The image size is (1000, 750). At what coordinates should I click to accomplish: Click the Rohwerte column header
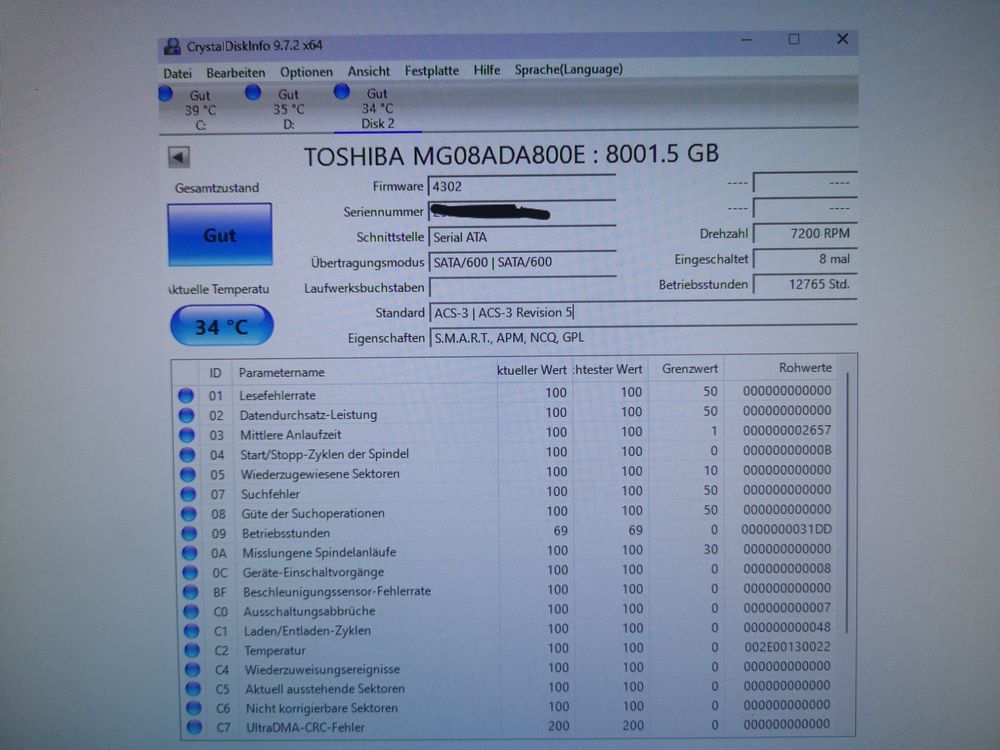coord(805,367)
